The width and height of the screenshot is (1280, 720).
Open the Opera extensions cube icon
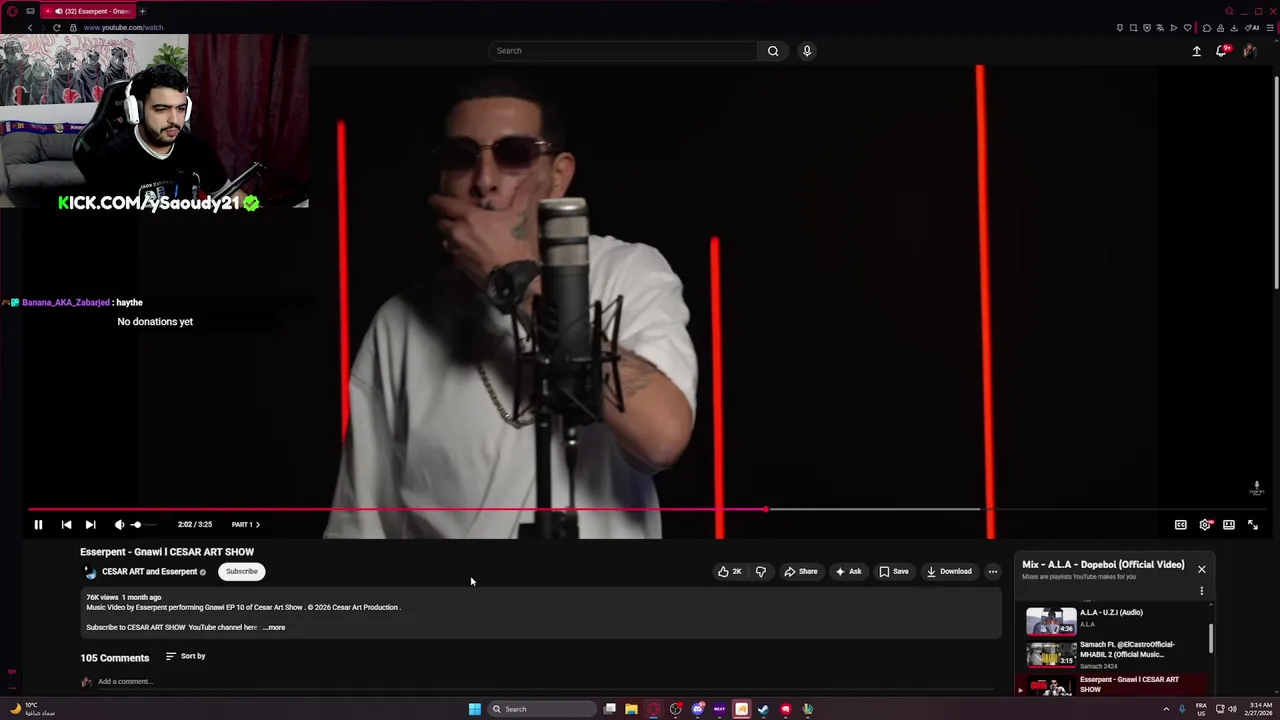1207,28
